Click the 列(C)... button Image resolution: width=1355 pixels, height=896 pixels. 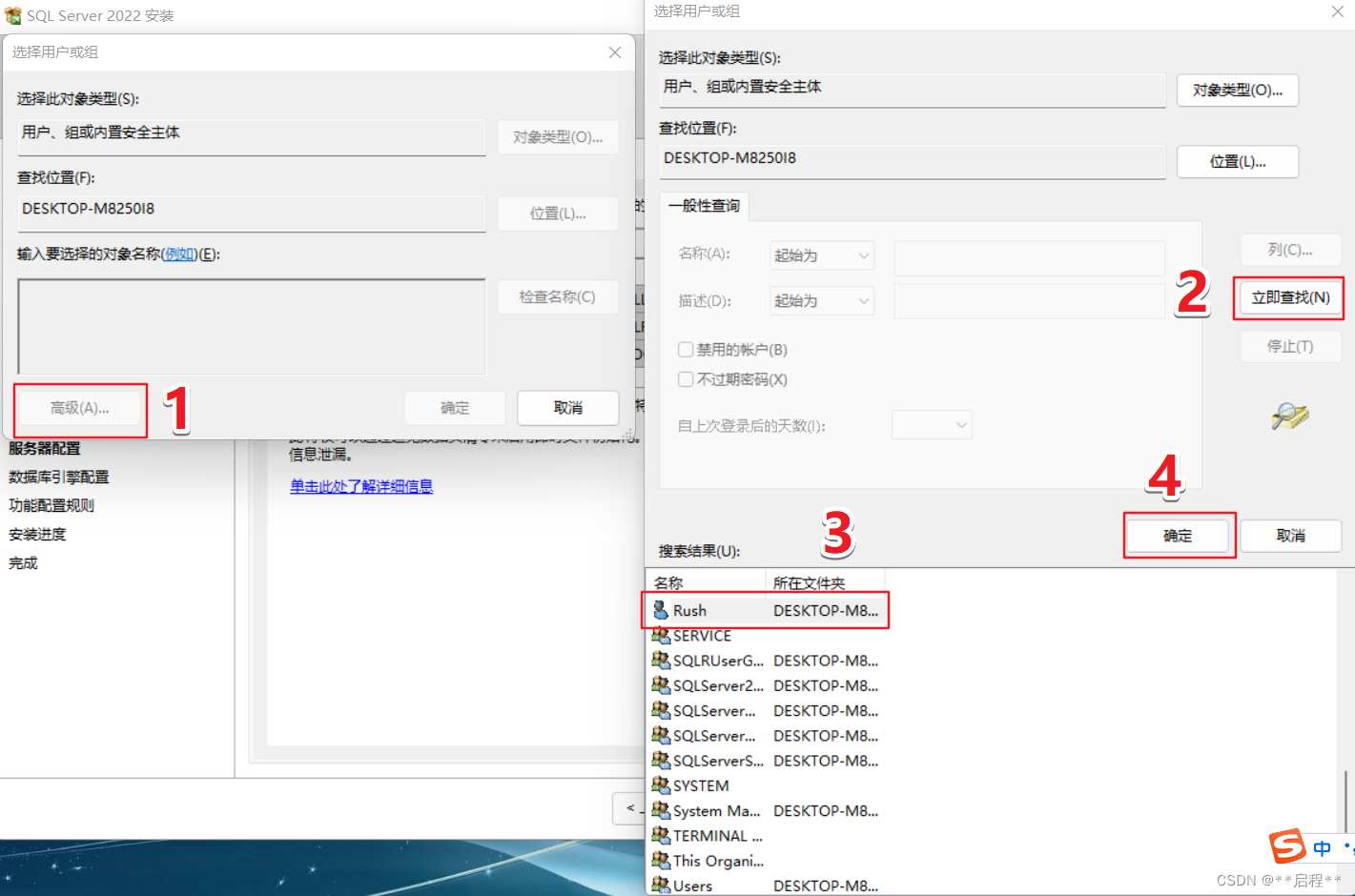(x=1290, y=250)
